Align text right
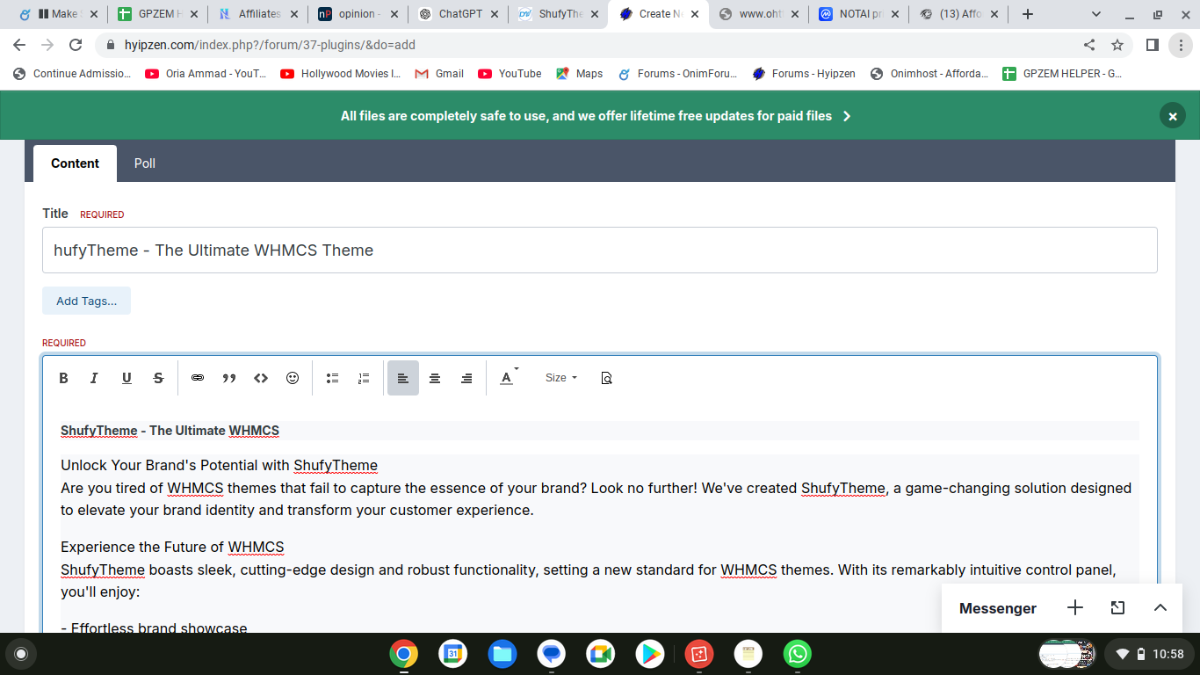The height and width of the screenshot is (675, 1200). 466,378
